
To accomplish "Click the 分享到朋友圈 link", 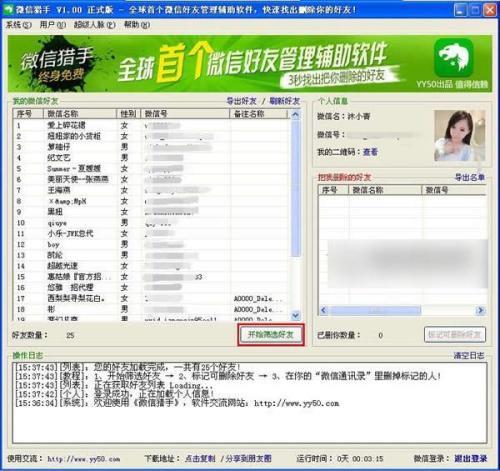I will point(248,459).
